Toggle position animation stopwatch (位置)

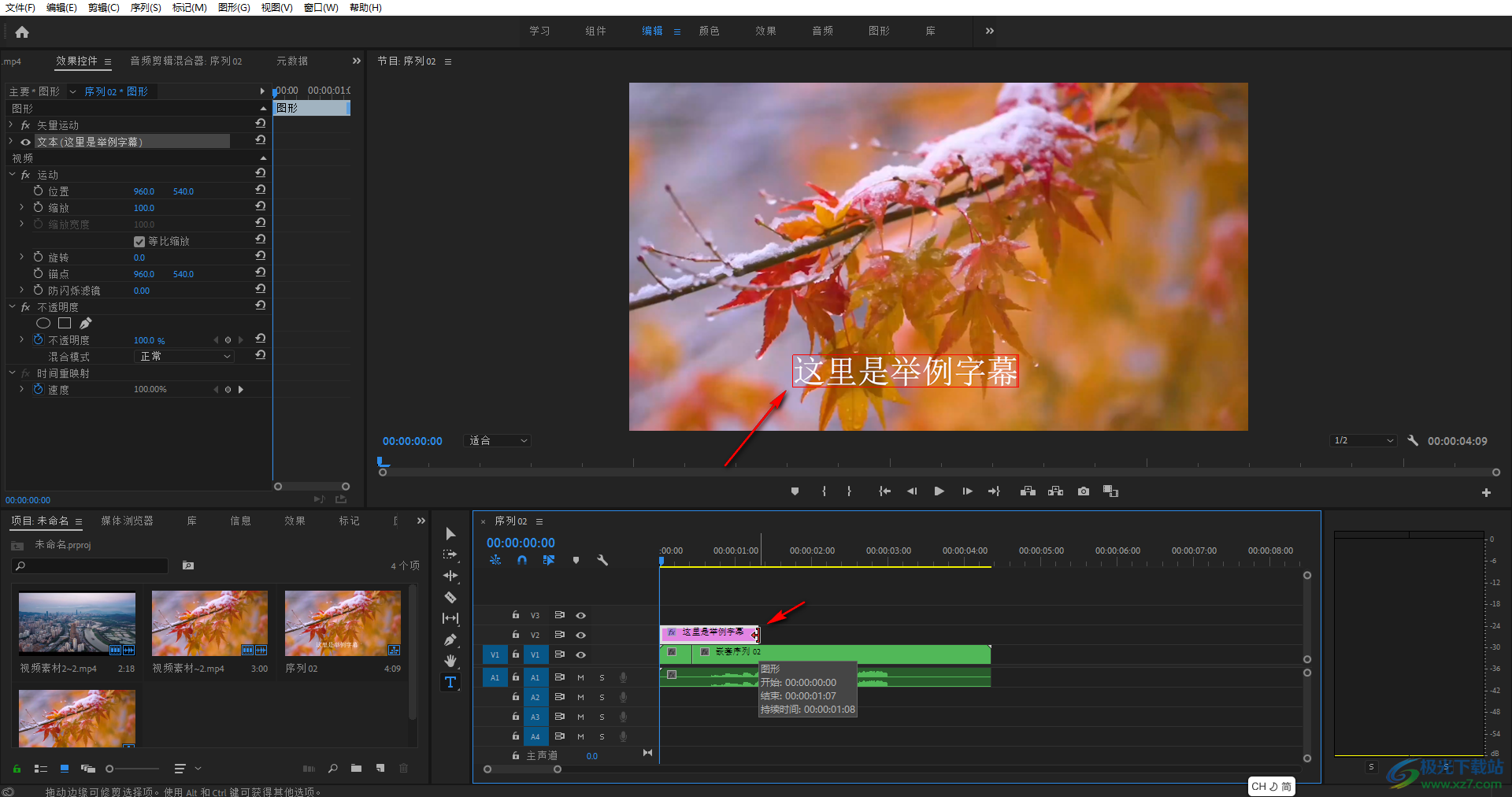click(39, 191)
